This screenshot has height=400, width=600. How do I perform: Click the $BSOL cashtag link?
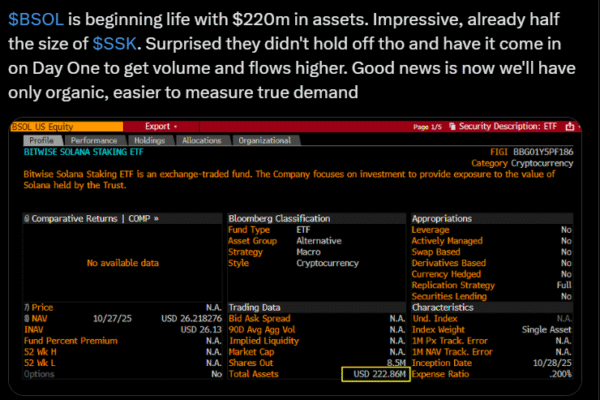point(35,19)
